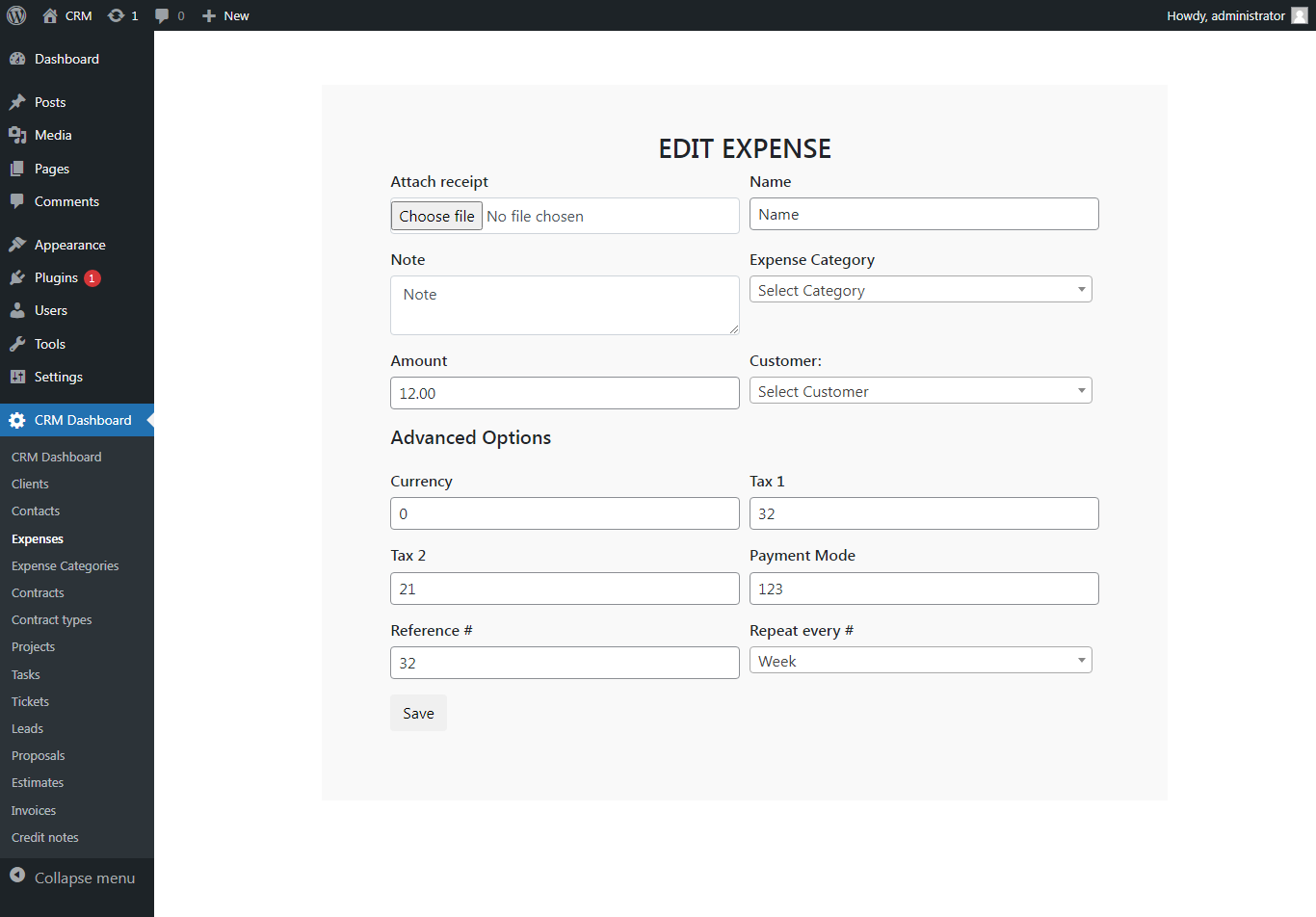
Task: Open the Select Customer dropdown
Action: point(920,390)
